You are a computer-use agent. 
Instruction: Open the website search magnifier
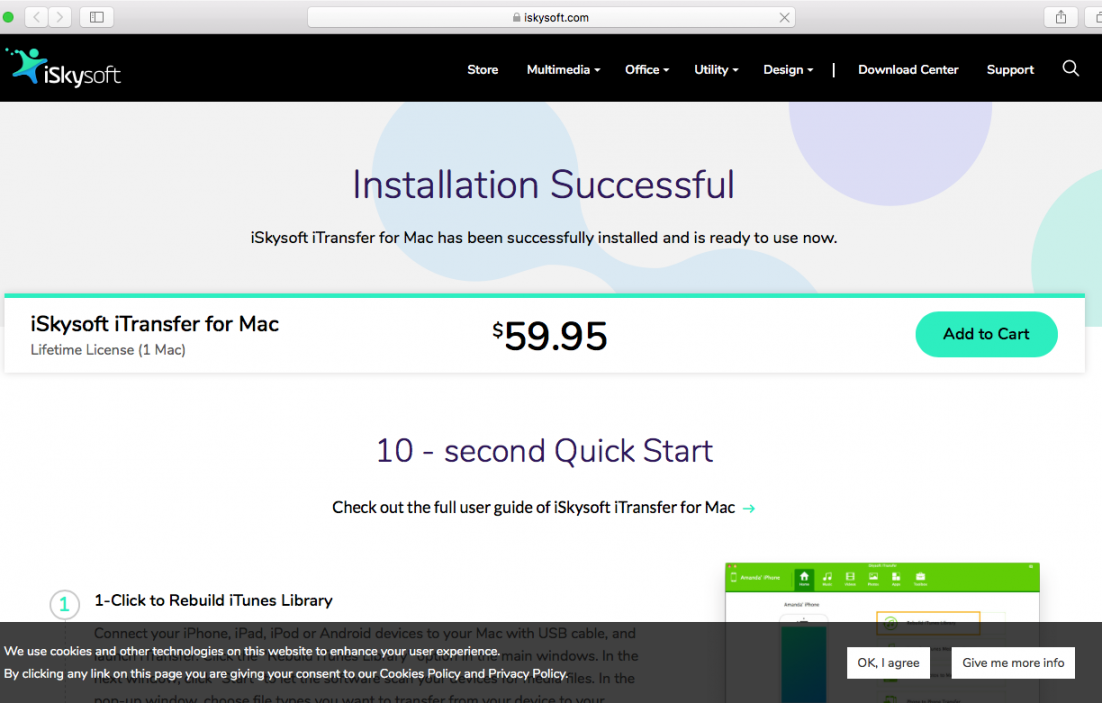click(1070, 68)
